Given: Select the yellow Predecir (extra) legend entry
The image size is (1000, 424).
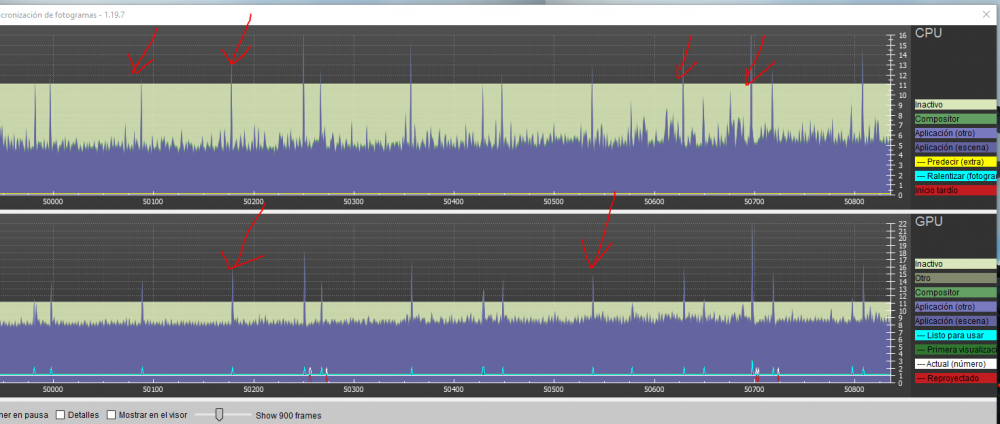Looking at the screenshot, I should [x=955, y=161].
